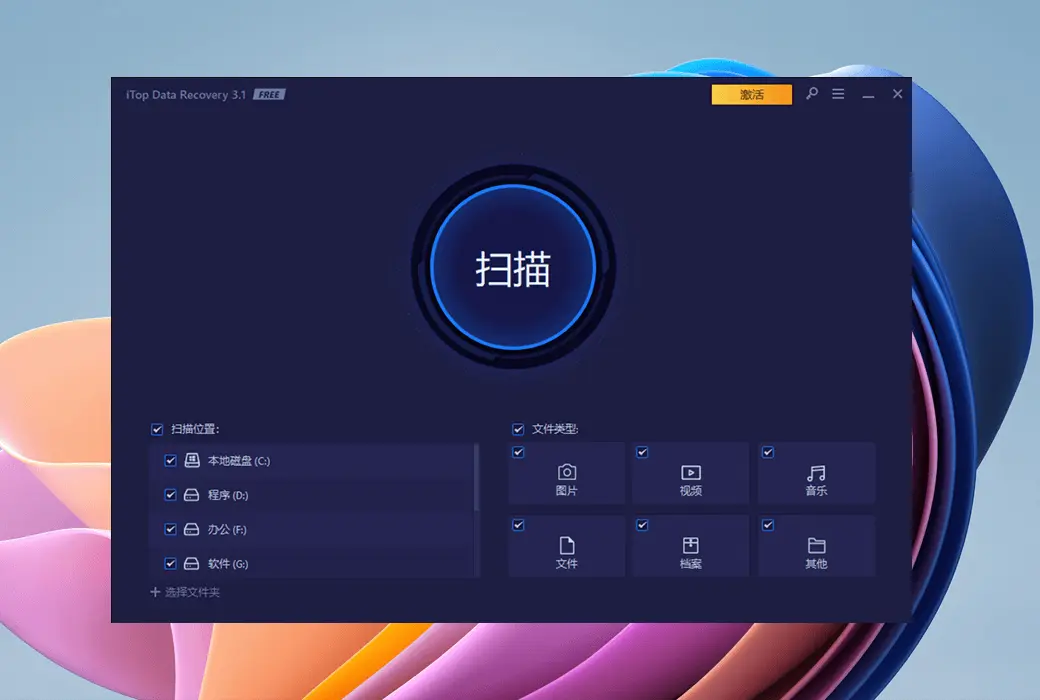Select the music note 音乐 icon

816,473
